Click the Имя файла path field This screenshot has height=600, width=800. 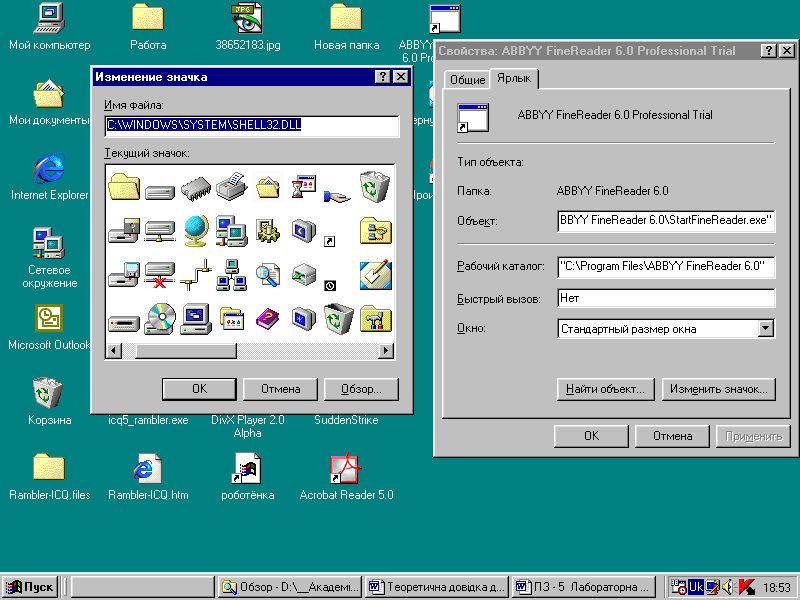click(252, 126)
